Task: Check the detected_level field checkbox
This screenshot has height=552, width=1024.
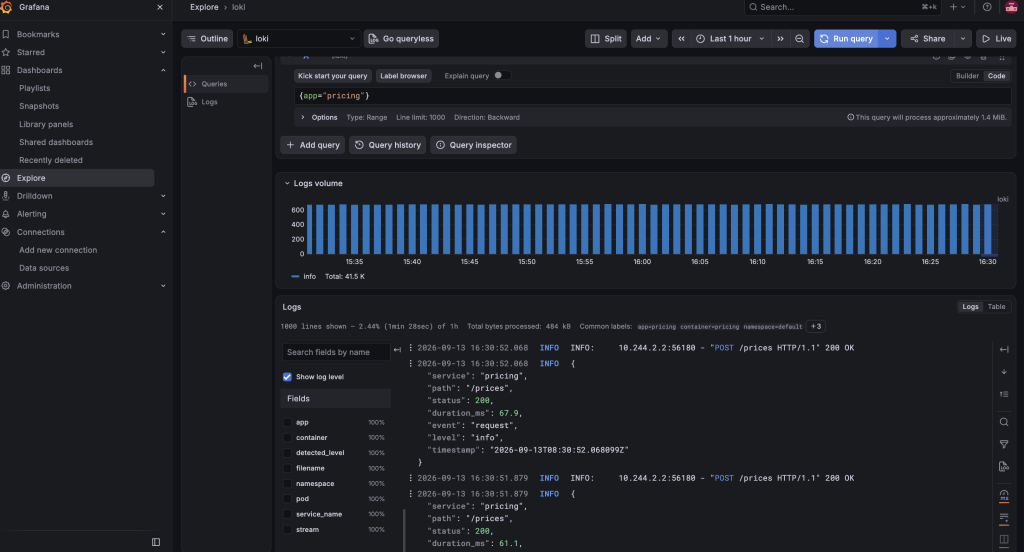Action: point(287,453)
